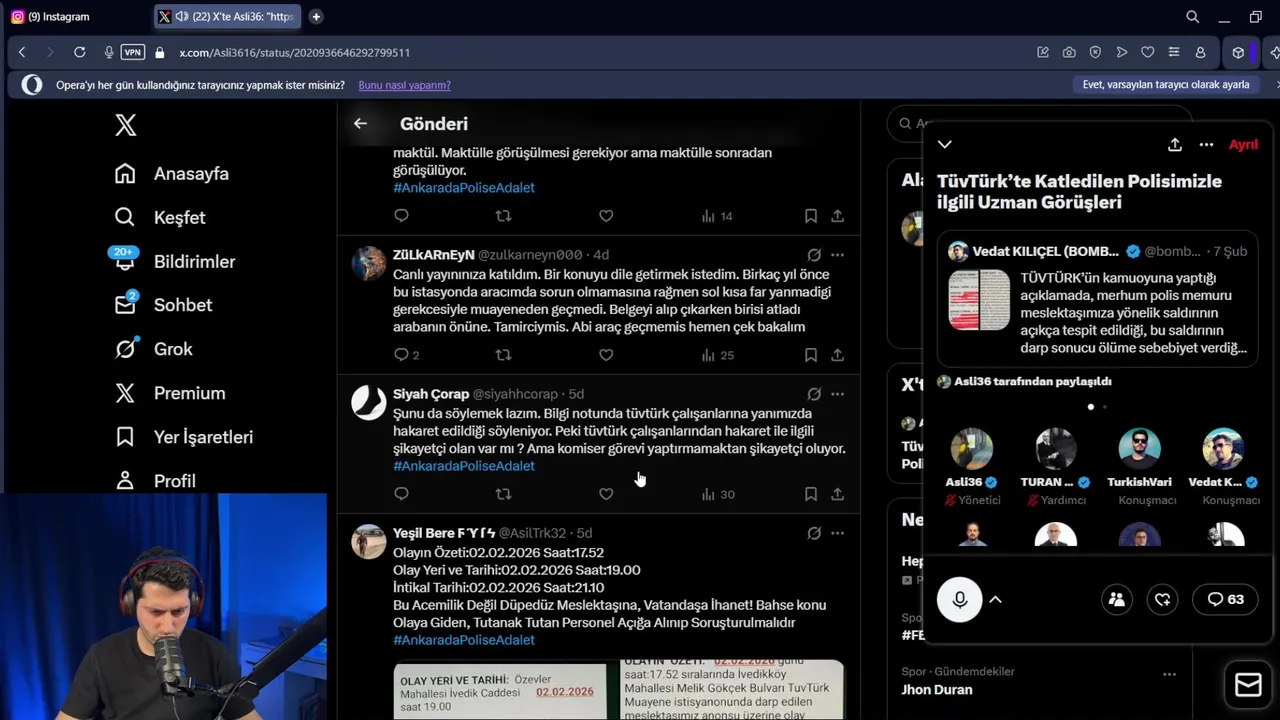Go to Anasayfa in the sidebar

(x=171, y=174)
